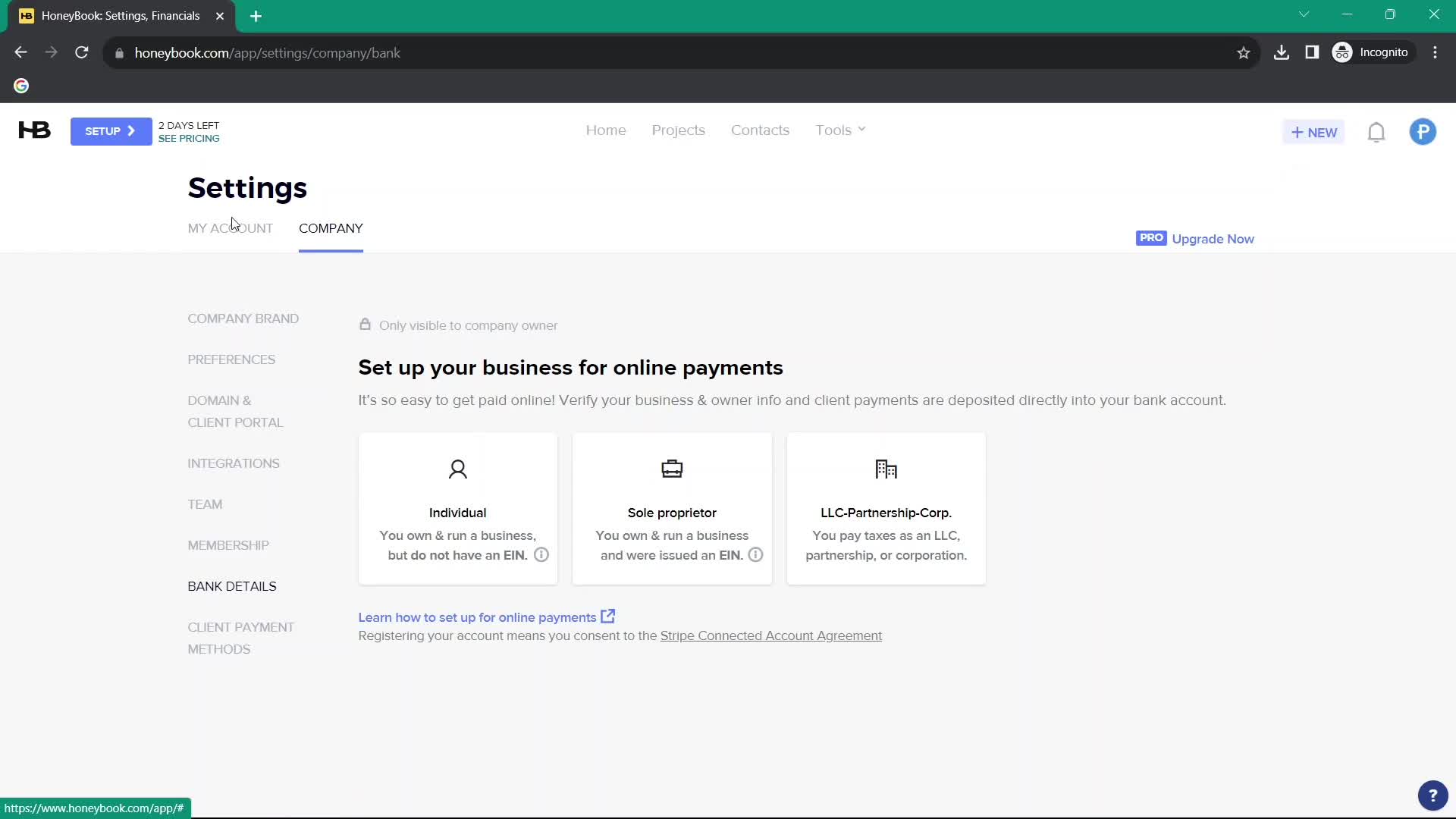
Task: Go to Home in top navigation
Action: (606, 130)
